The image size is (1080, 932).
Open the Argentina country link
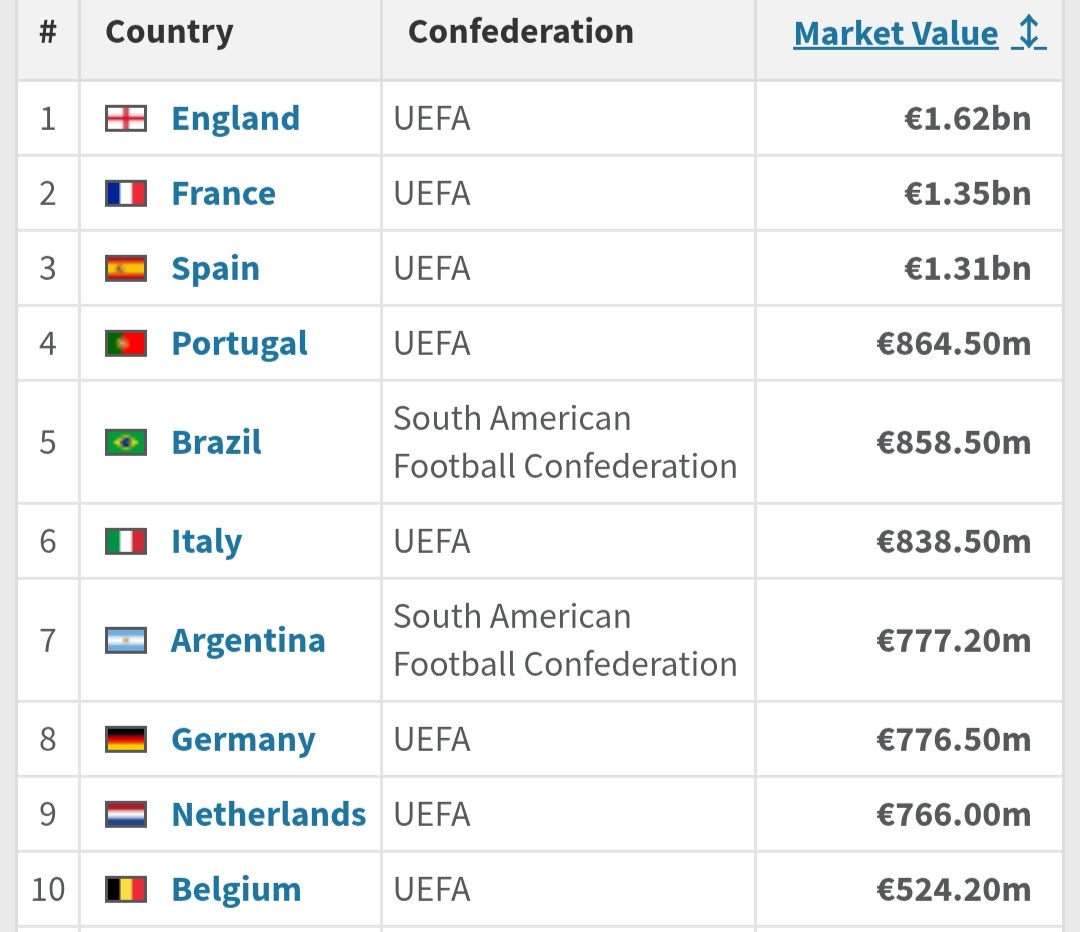pyautogui.click(x=248, y=640)
